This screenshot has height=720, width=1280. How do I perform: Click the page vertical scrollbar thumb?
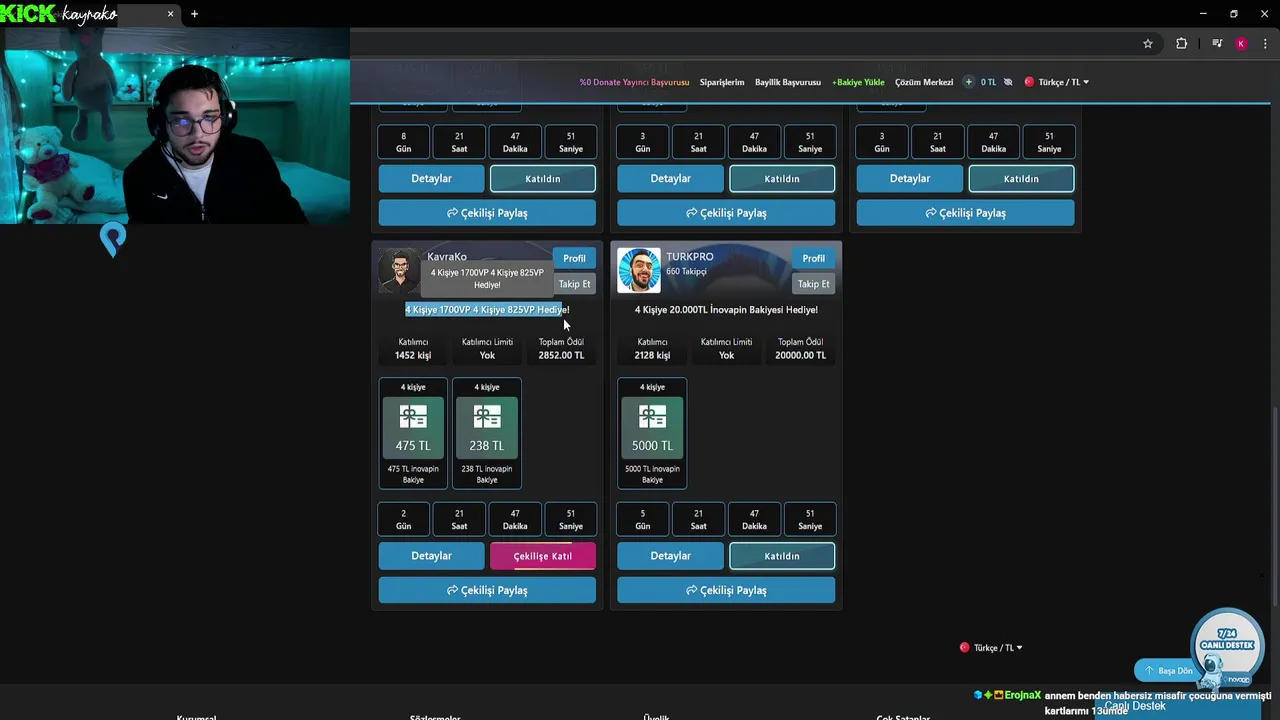(1275, 505)
